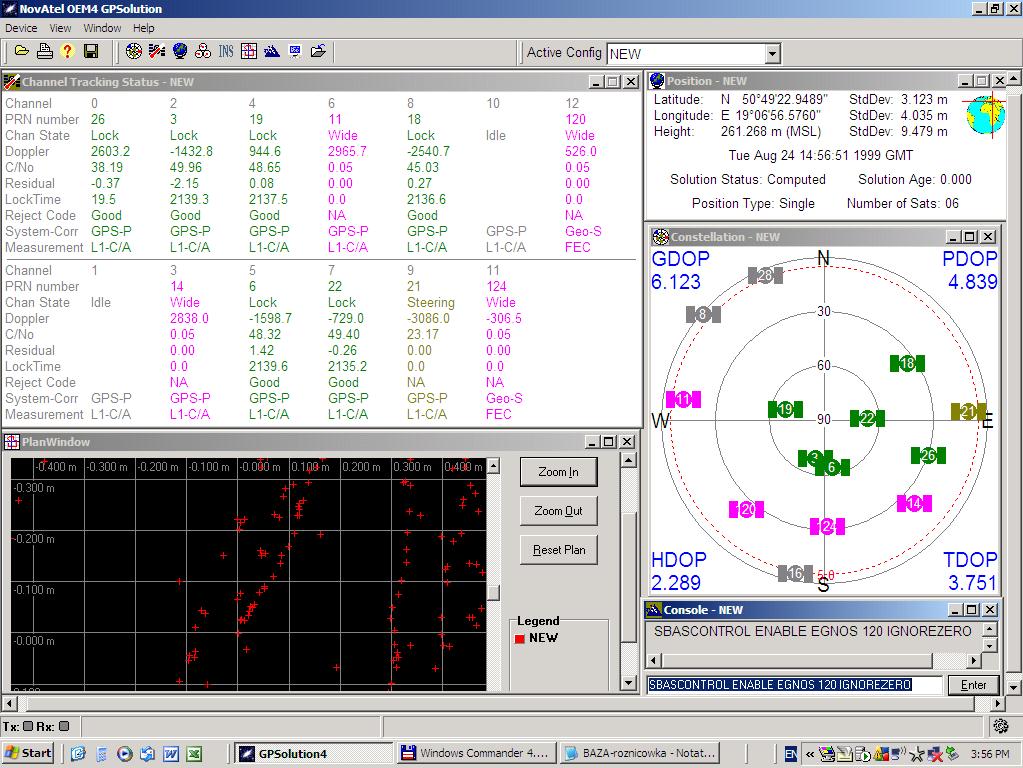
Task: Click the Enter button in Console
Action: pyautogui.click(x=973, y=684)
